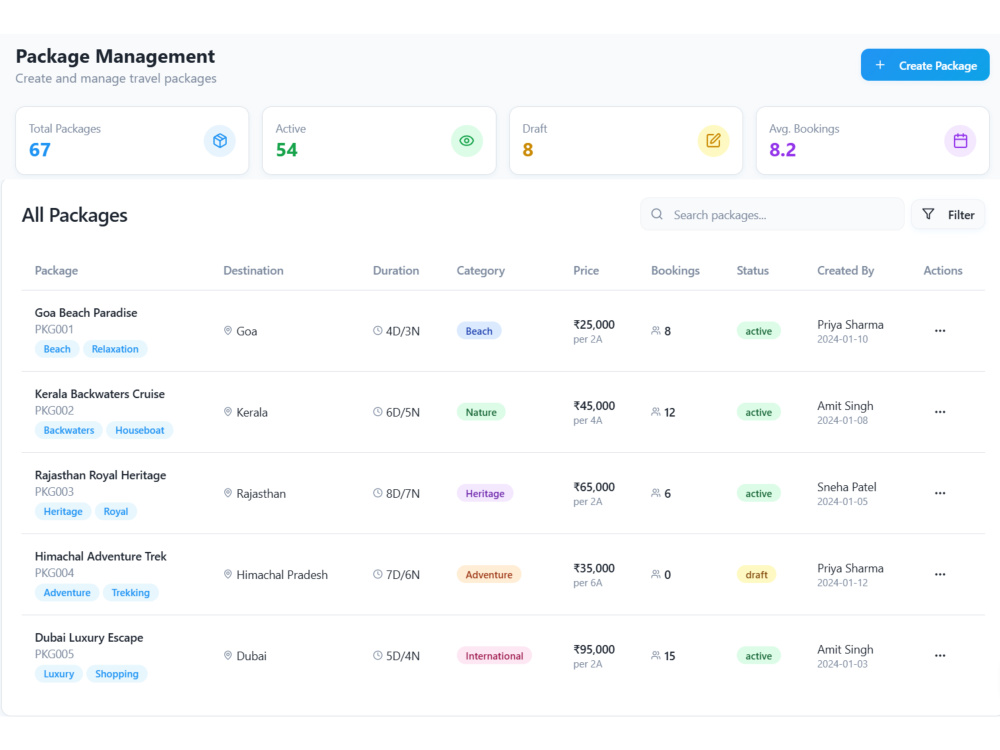Click the Houseboat tag

[x=140, y=430]
